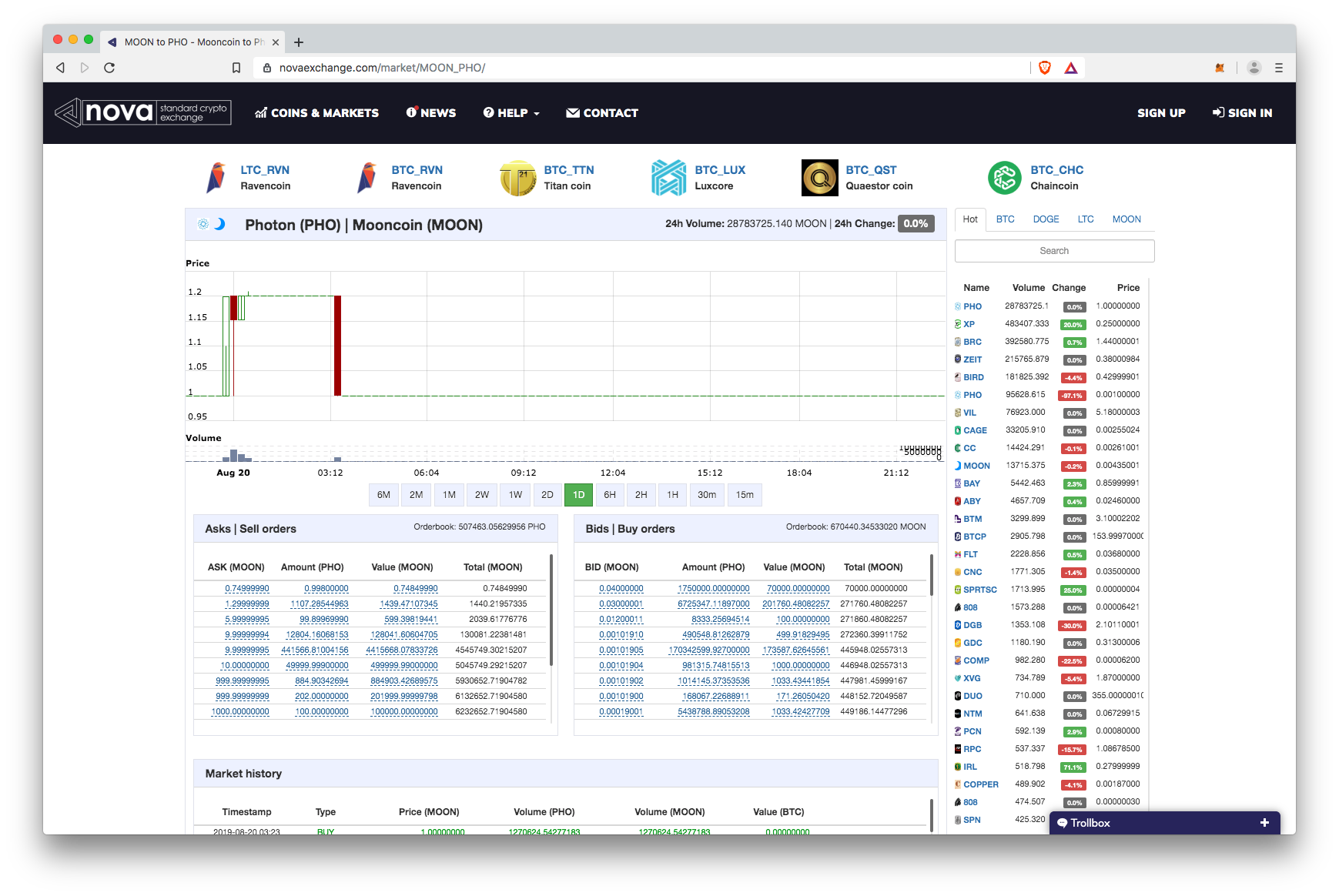Image resolution: width=1339 pixels, height=896 pixels.
Task: Expand the Help dropdown menu
Action: (511, 113)
